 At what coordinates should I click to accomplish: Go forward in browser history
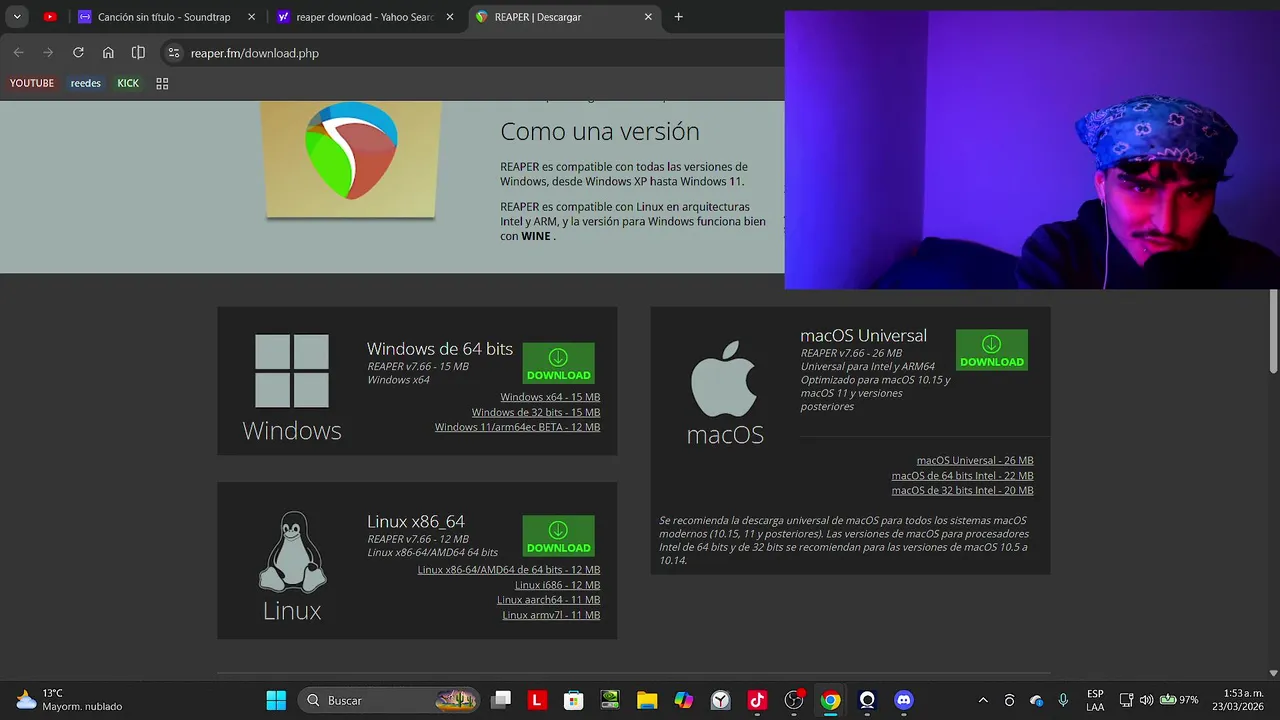click(48, 53)
